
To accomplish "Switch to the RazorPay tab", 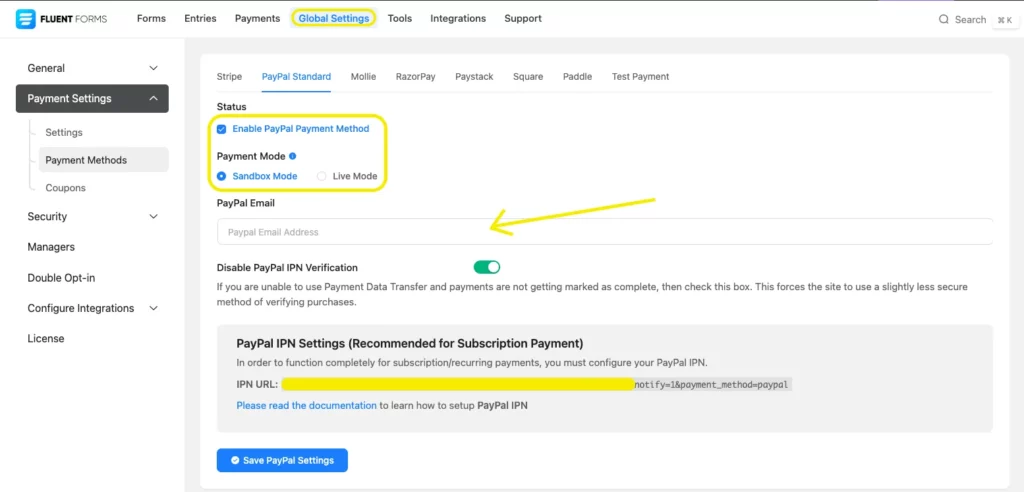I will coord(415,76).
